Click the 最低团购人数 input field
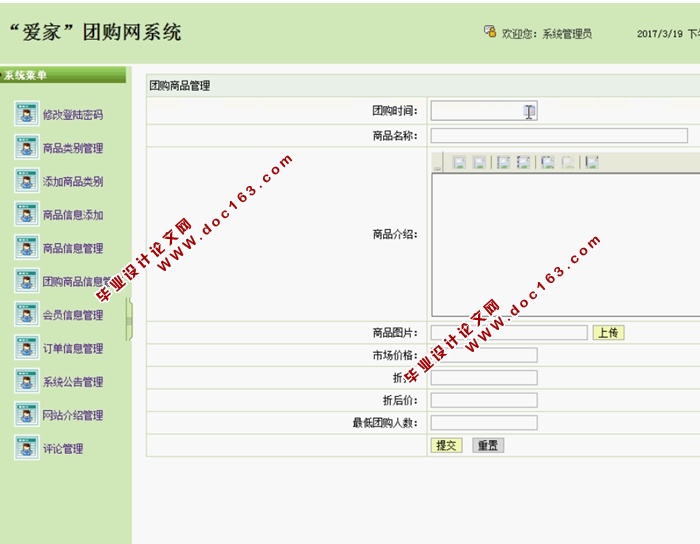 pyautogui.click(x=484, y=423)
